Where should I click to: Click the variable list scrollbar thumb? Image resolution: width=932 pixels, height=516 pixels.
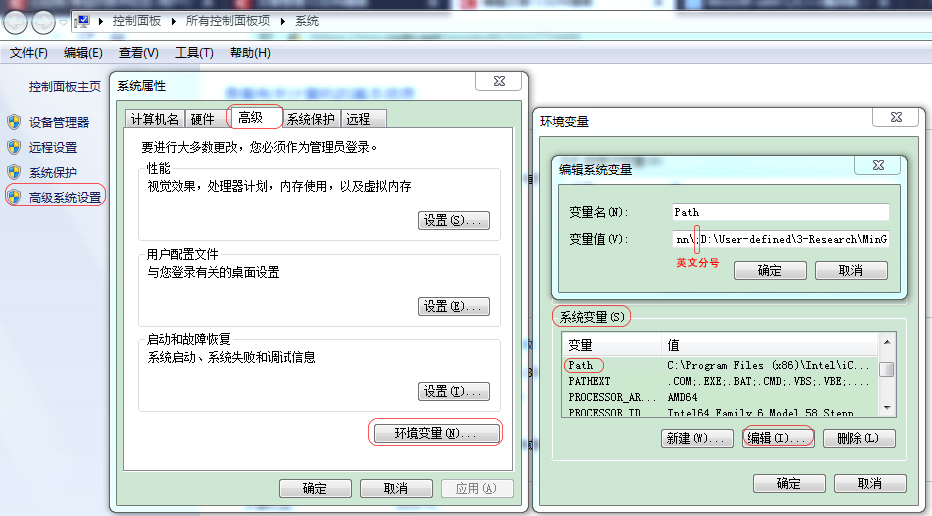(887, 369)
